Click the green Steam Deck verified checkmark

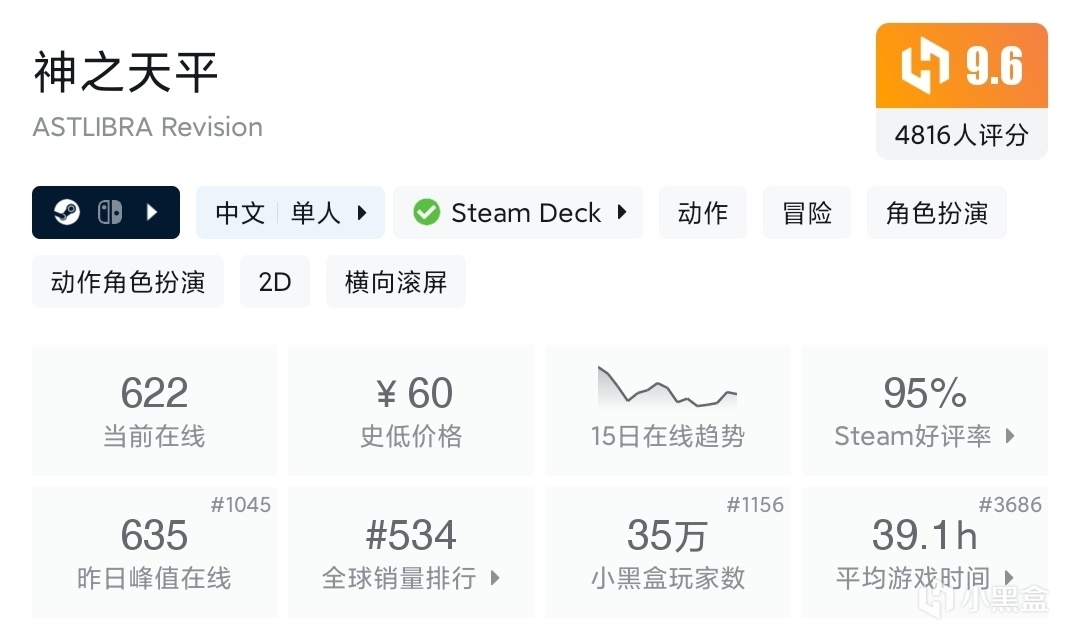427,213
